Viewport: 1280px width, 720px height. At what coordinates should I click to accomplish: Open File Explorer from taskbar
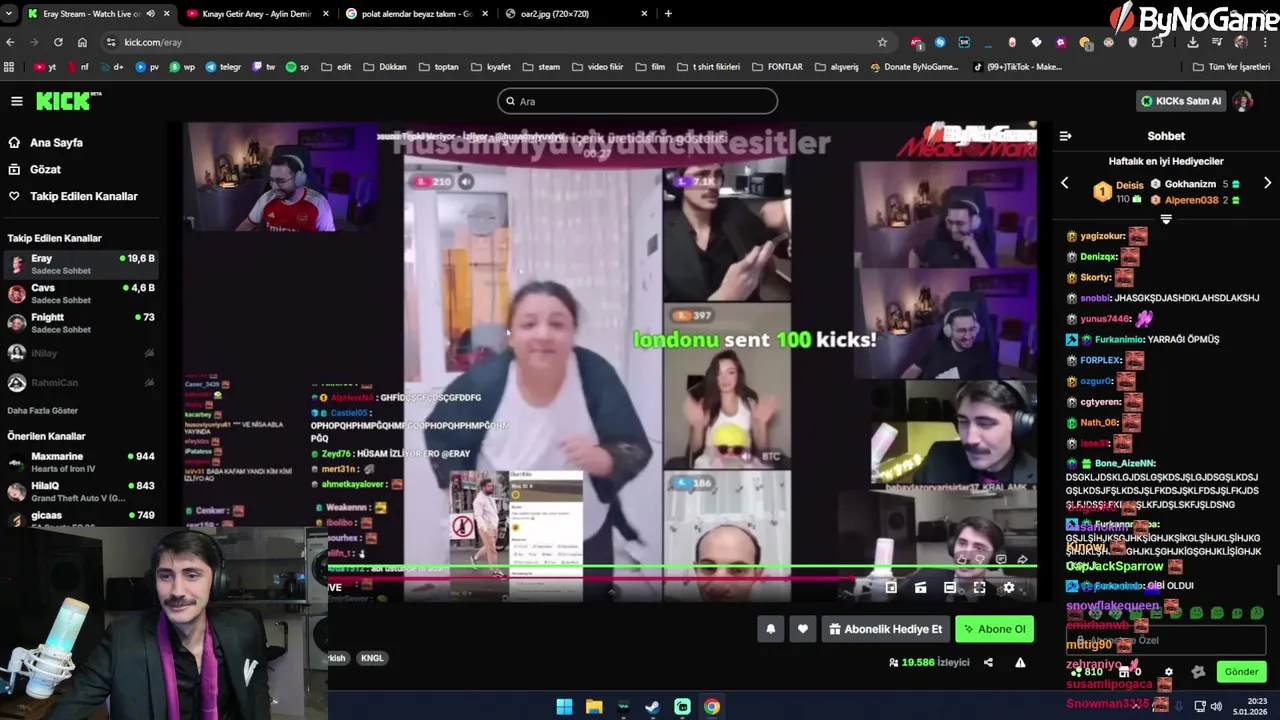coord(594,707)
